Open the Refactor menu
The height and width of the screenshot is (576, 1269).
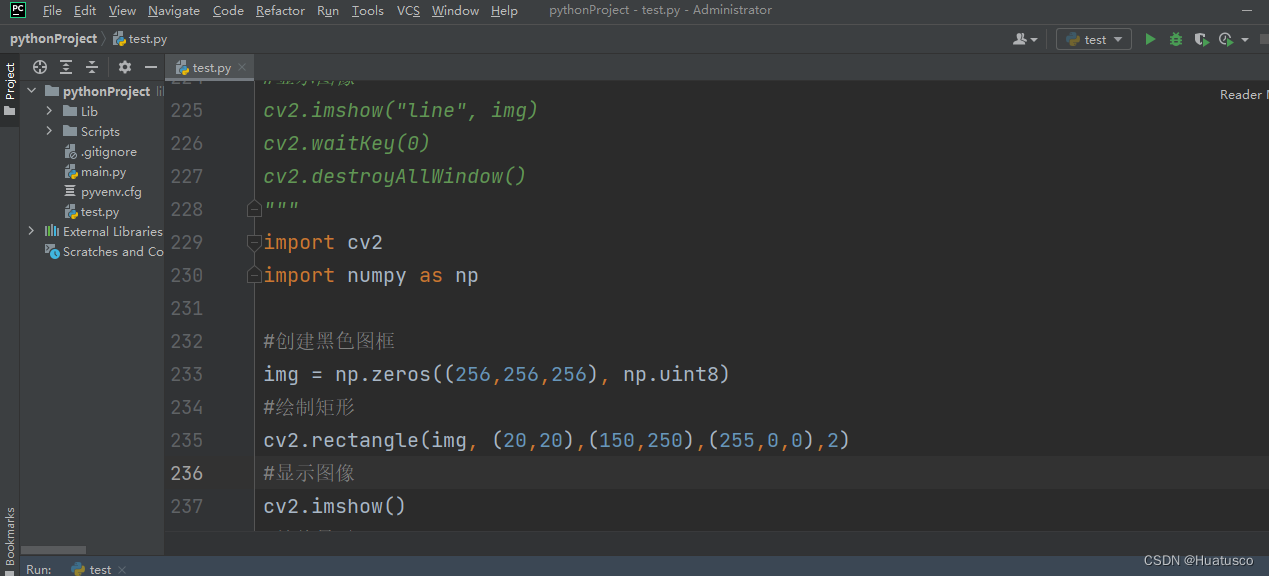(280, 11)
